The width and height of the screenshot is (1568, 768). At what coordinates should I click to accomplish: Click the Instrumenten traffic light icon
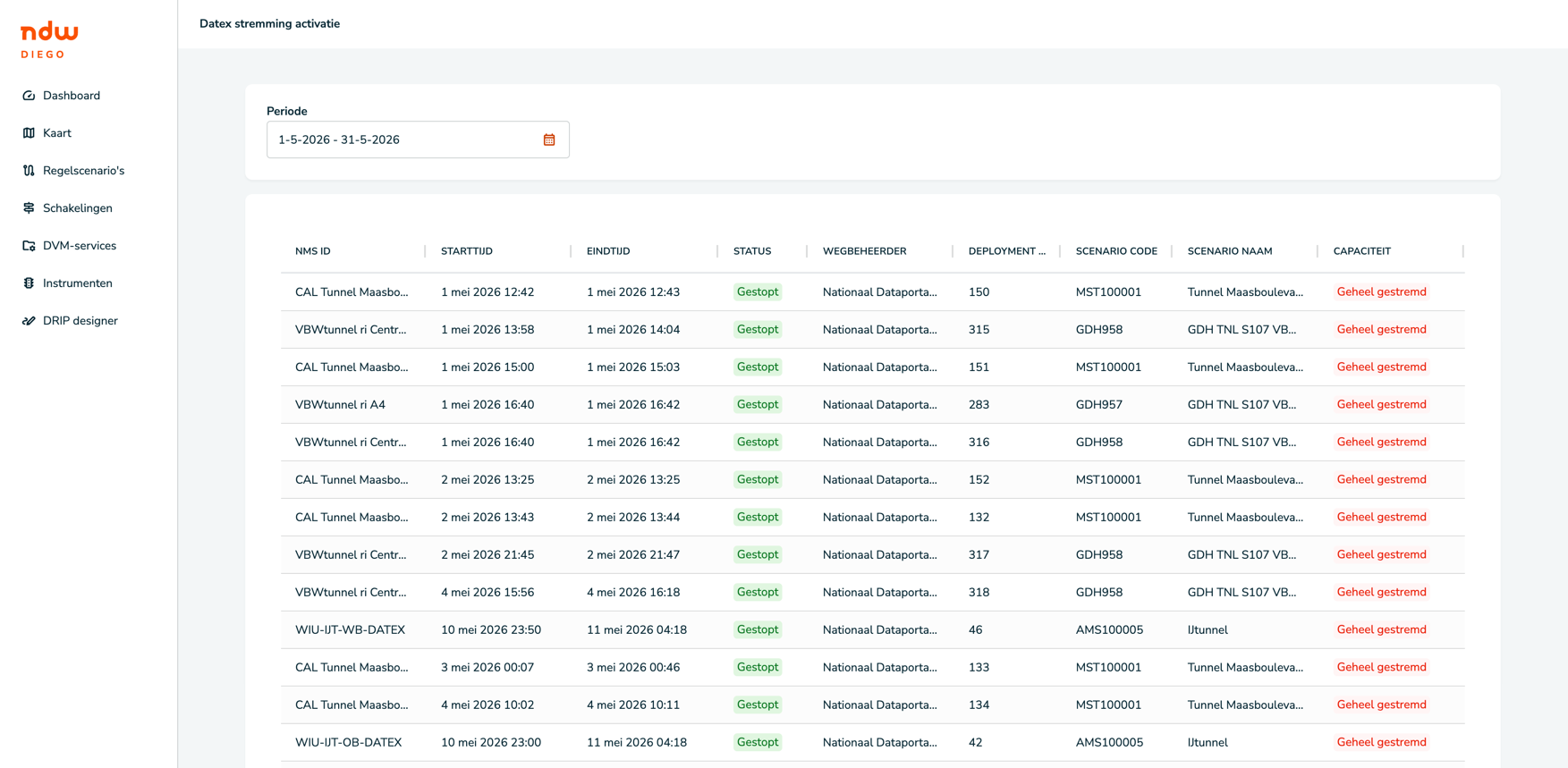(x=29, y=283)
